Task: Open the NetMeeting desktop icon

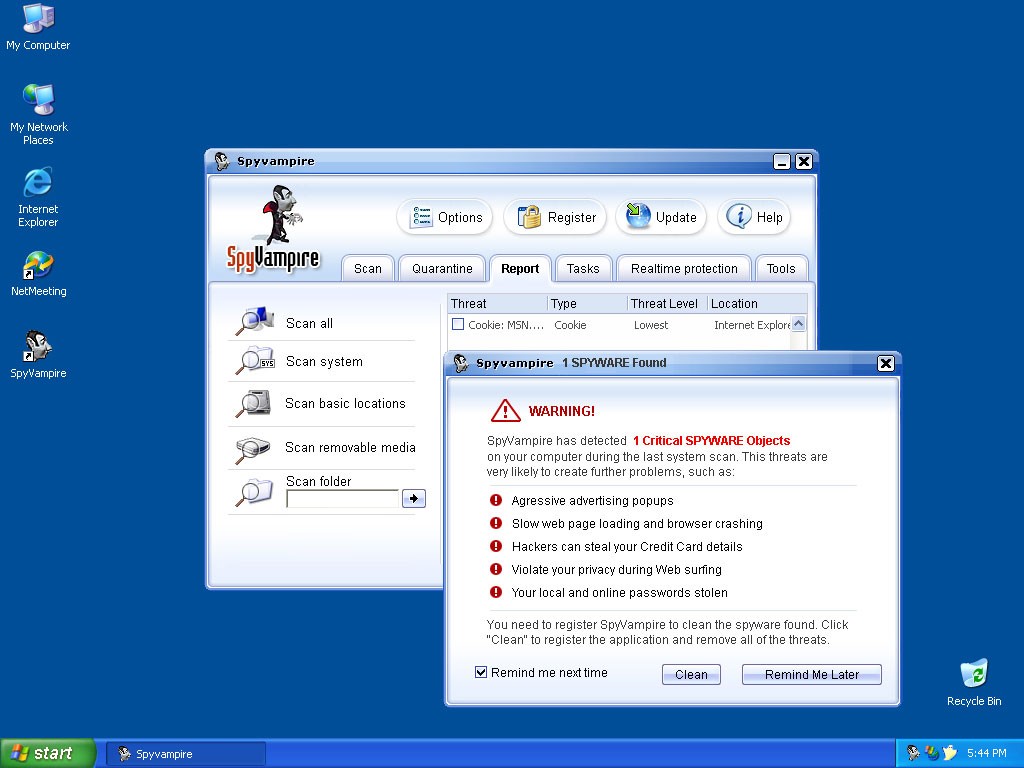Action: click(x=38, y=266)
